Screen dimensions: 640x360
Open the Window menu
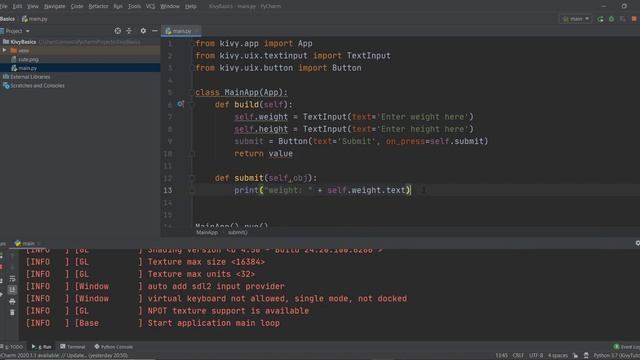click(170, 6)
